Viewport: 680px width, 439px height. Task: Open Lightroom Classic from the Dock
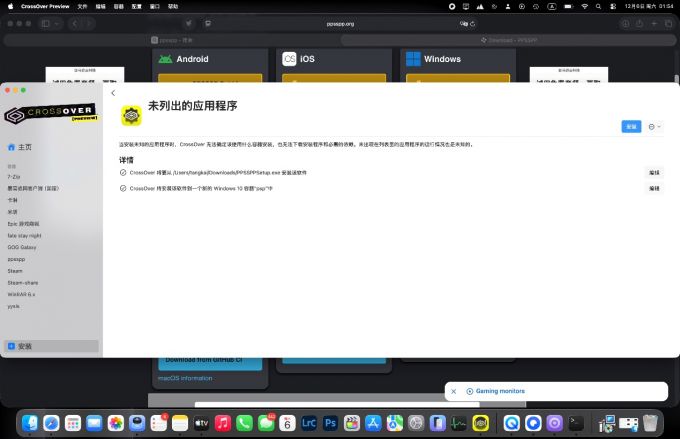(x=309, y=423)
